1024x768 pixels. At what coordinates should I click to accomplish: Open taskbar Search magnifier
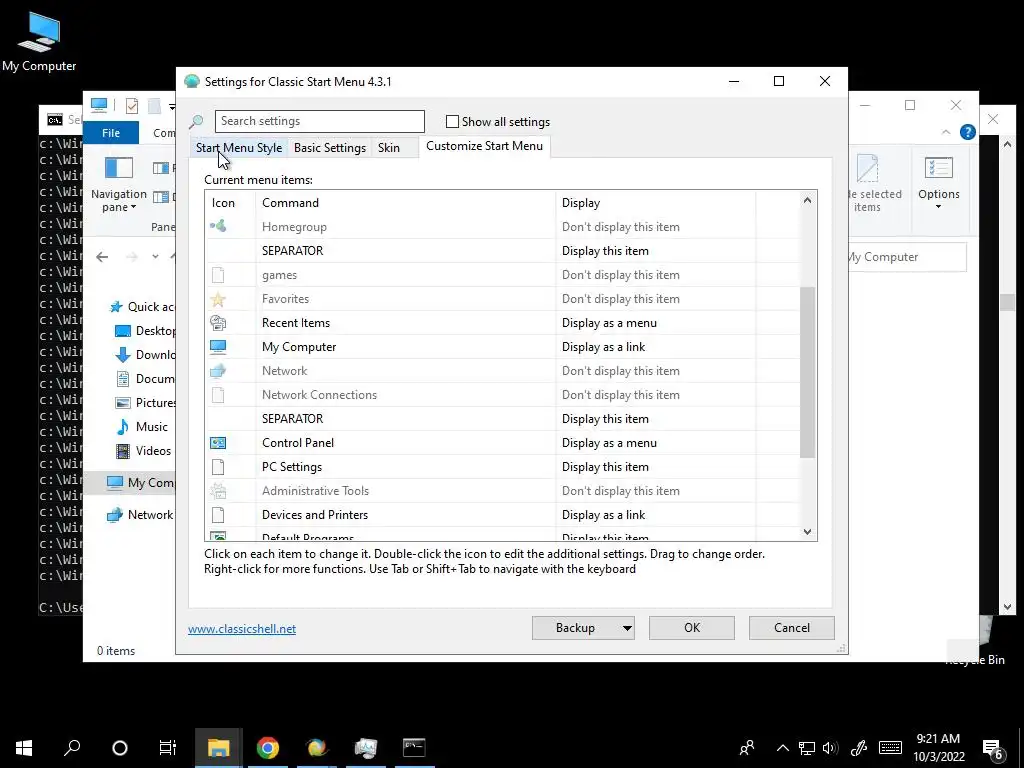[x=72, y=747]
